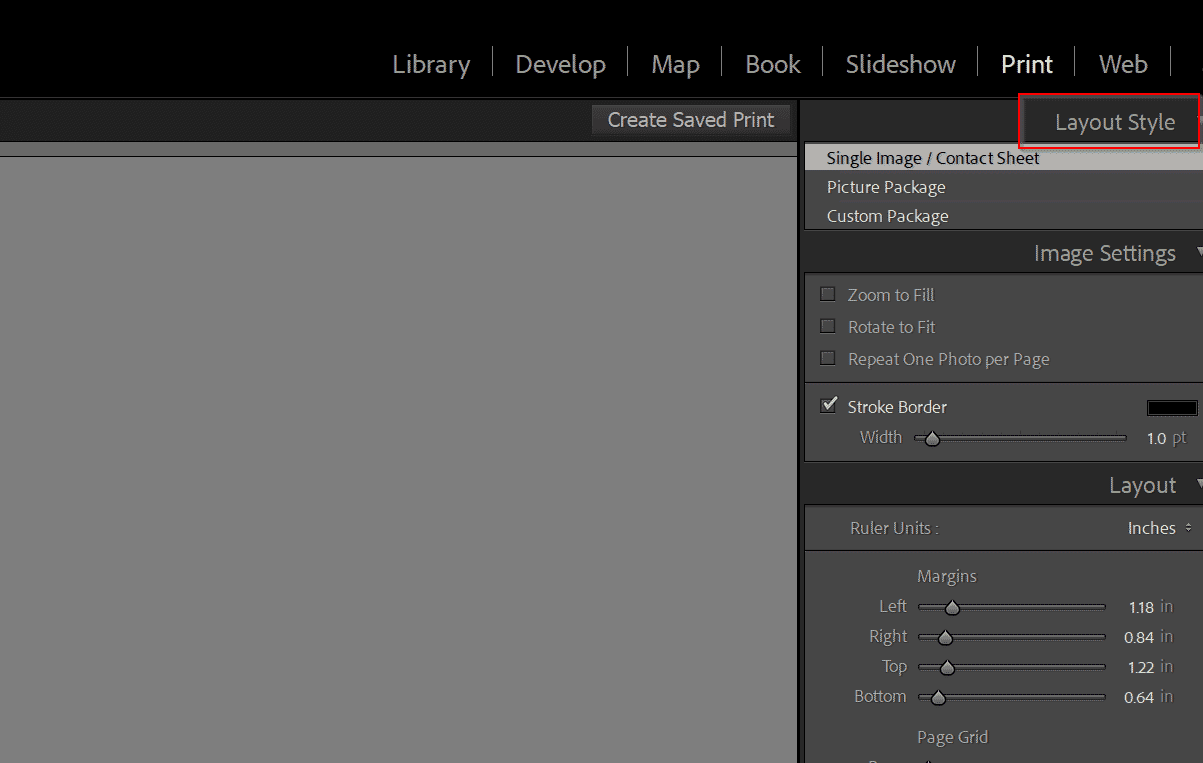Switch to the Library module
The image size is (1203, 763).
431,63
